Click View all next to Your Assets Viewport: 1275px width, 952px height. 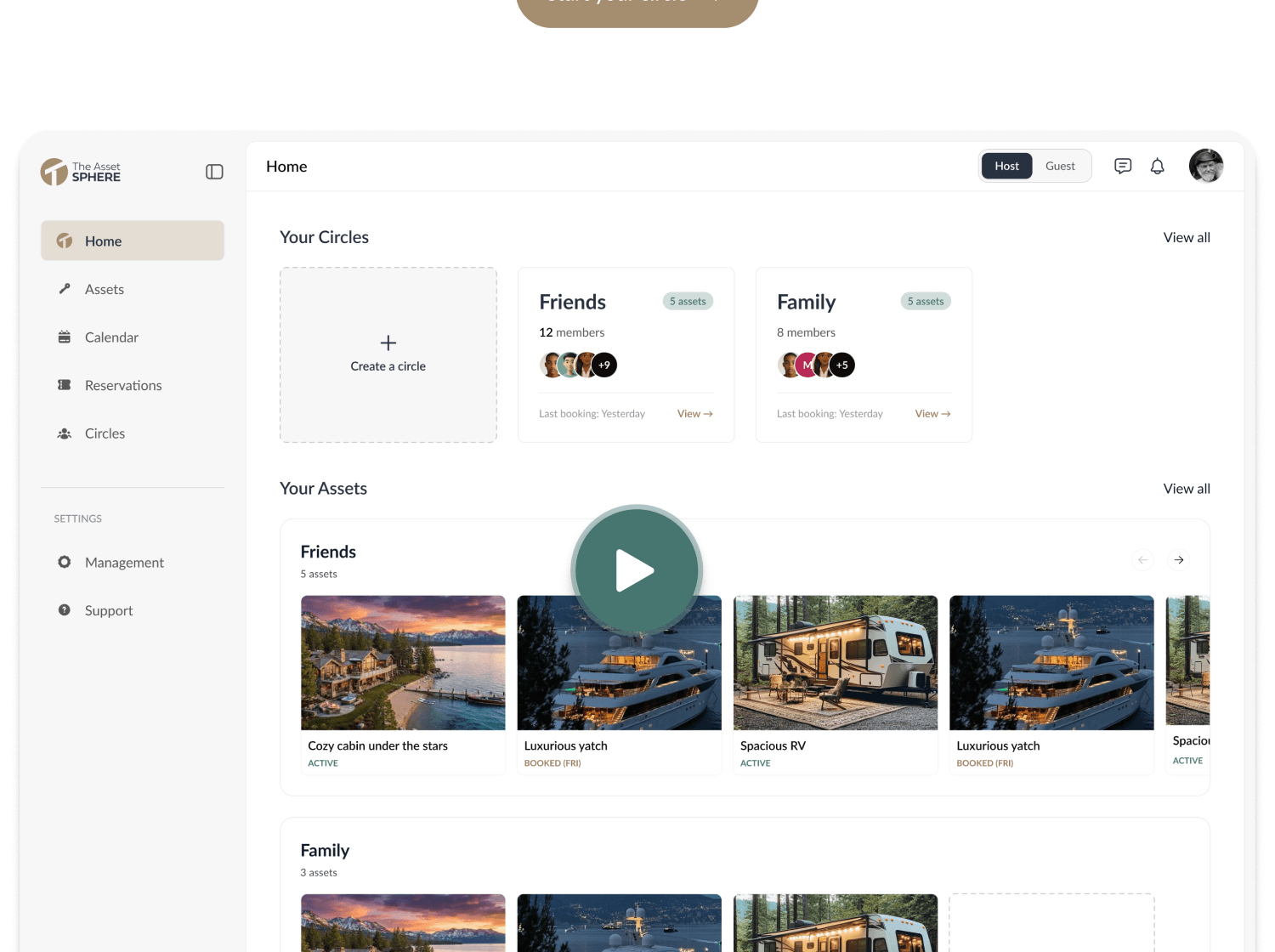pos(1187,489)
